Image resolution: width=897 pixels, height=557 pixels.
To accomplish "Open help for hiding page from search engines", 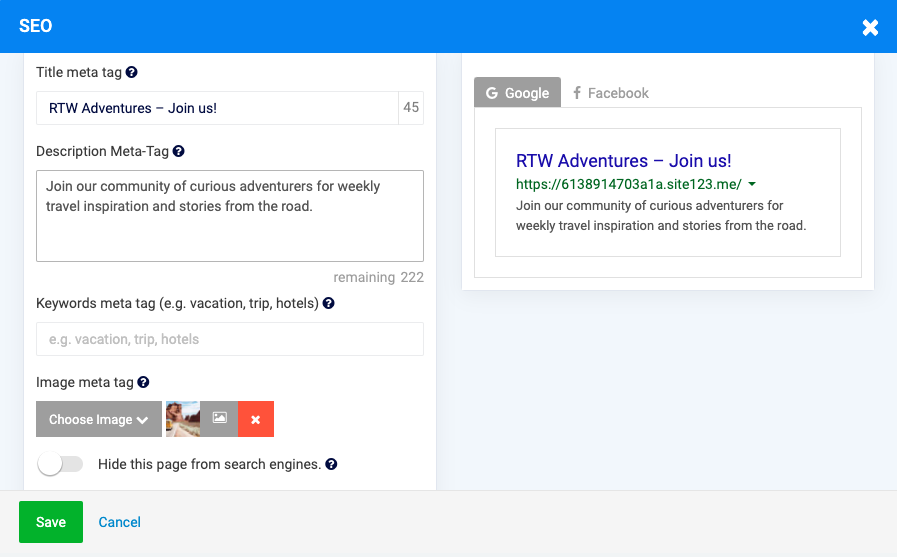I will click(x=331, y=464).
